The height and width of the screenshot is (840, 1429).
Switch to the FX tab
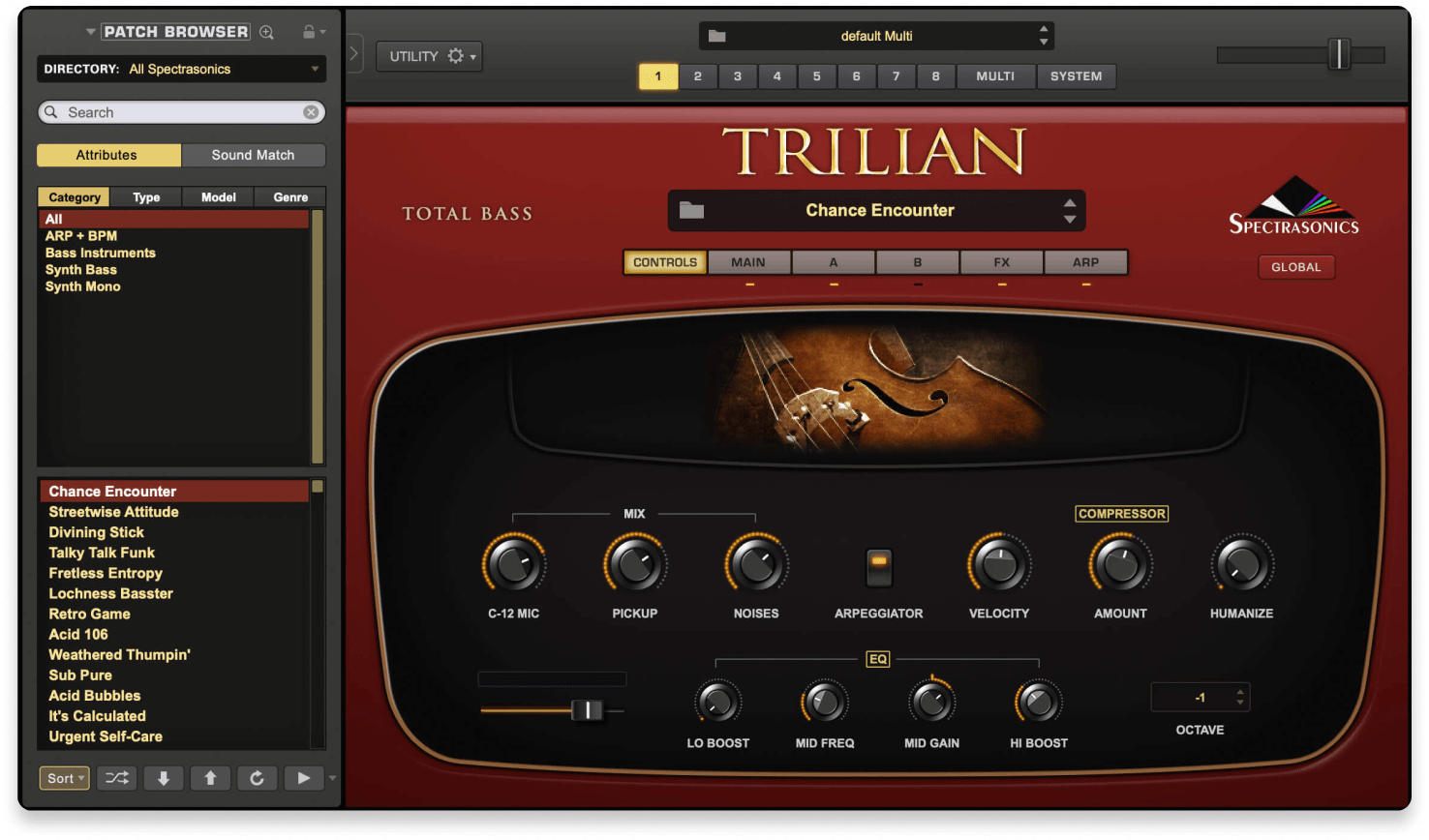[x=1001, y=262]
